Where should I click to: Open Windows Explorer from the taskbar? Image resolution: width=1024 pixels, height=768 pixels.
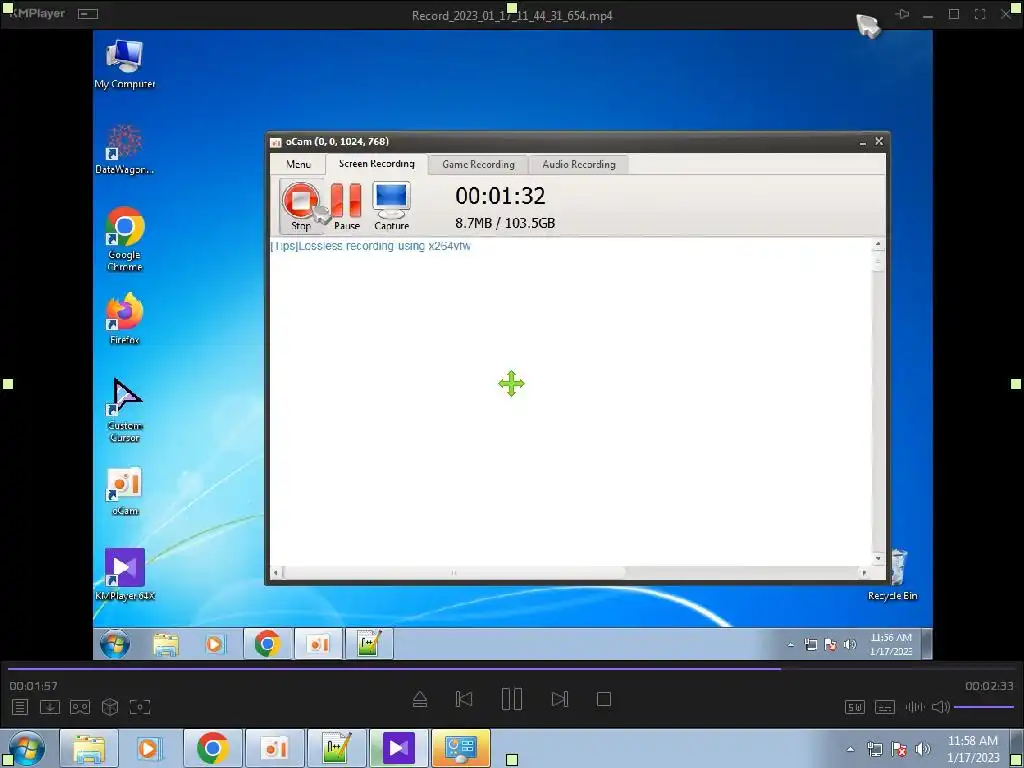click(89, 748)
